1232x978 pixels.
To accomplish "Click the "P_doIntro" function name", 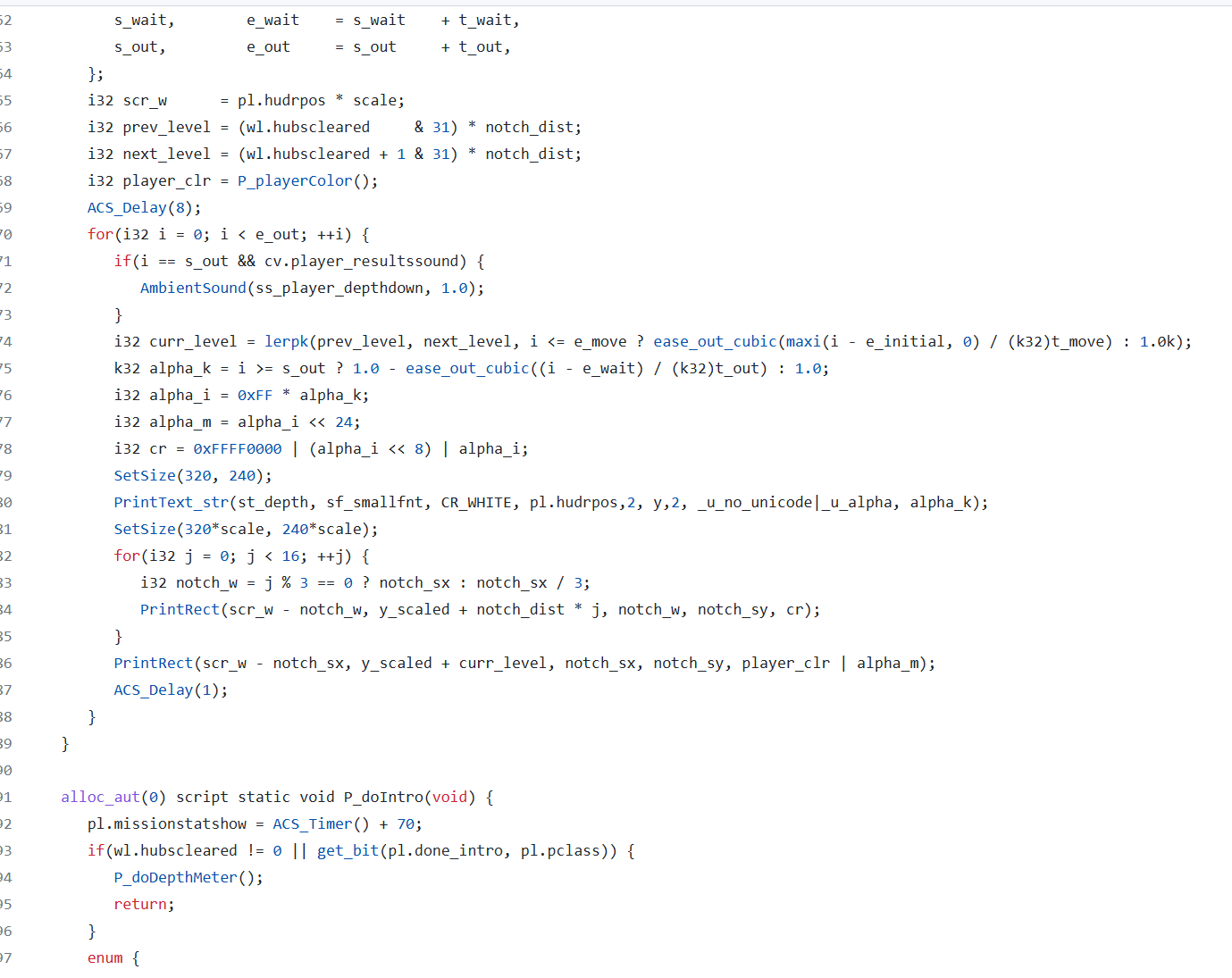I will [x=383, y=797].
